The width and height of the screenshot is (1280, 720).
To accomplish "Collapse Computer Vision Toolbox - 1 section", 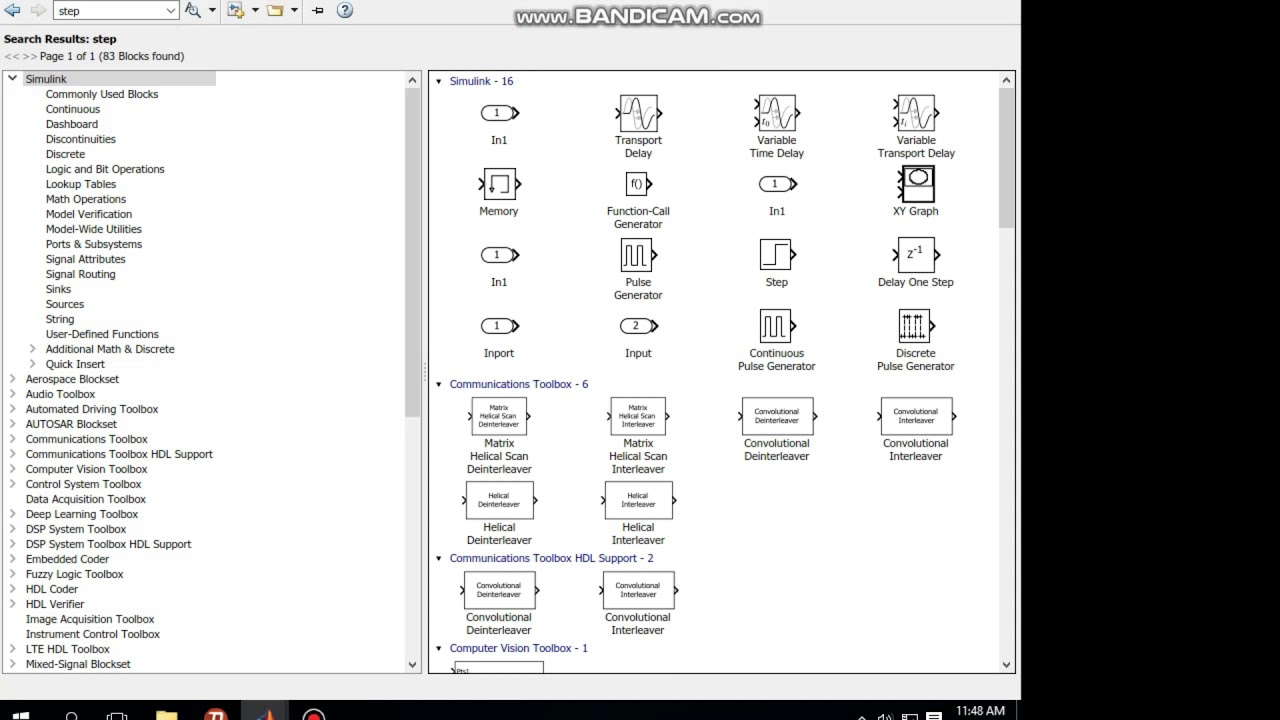I will pyautogui.click(x=438, y=648).
